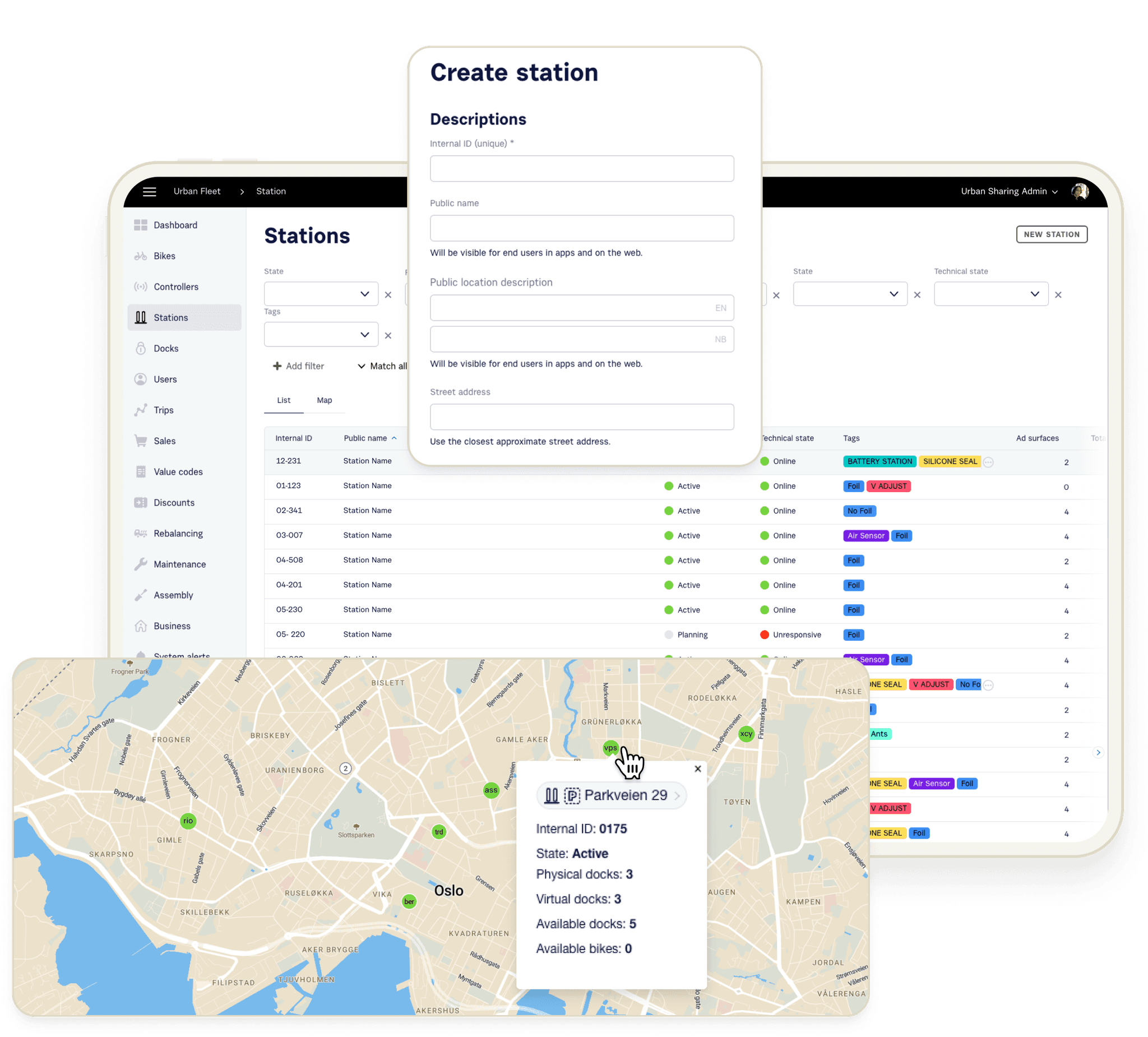Show more tags on row 12-231

(x=988, y=462)
